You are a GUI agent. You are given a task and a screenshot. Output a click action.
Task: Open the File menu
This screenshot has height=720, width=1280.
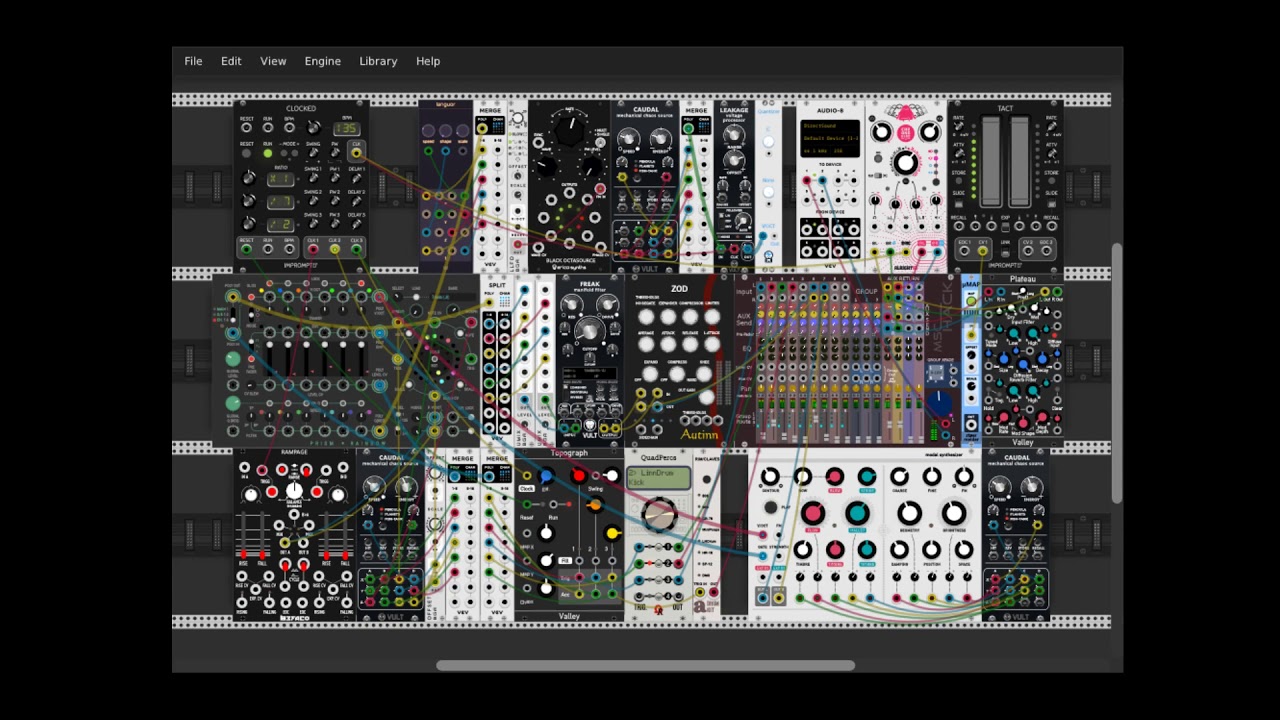click(x=193, y=61)
